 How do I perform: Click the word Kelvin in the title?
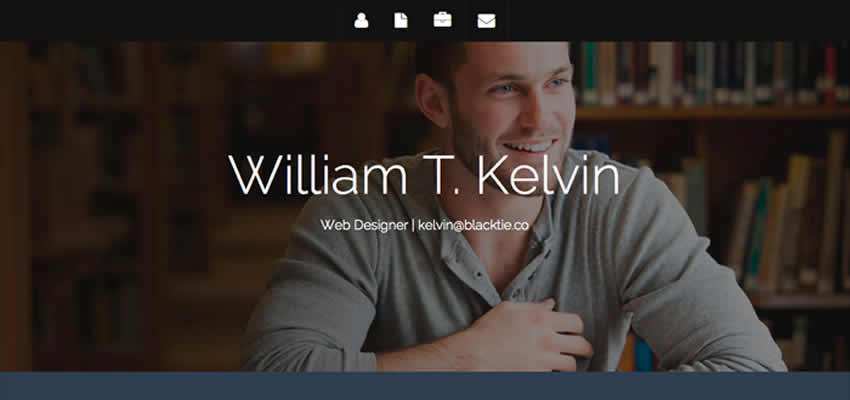[x=548, y=175]
